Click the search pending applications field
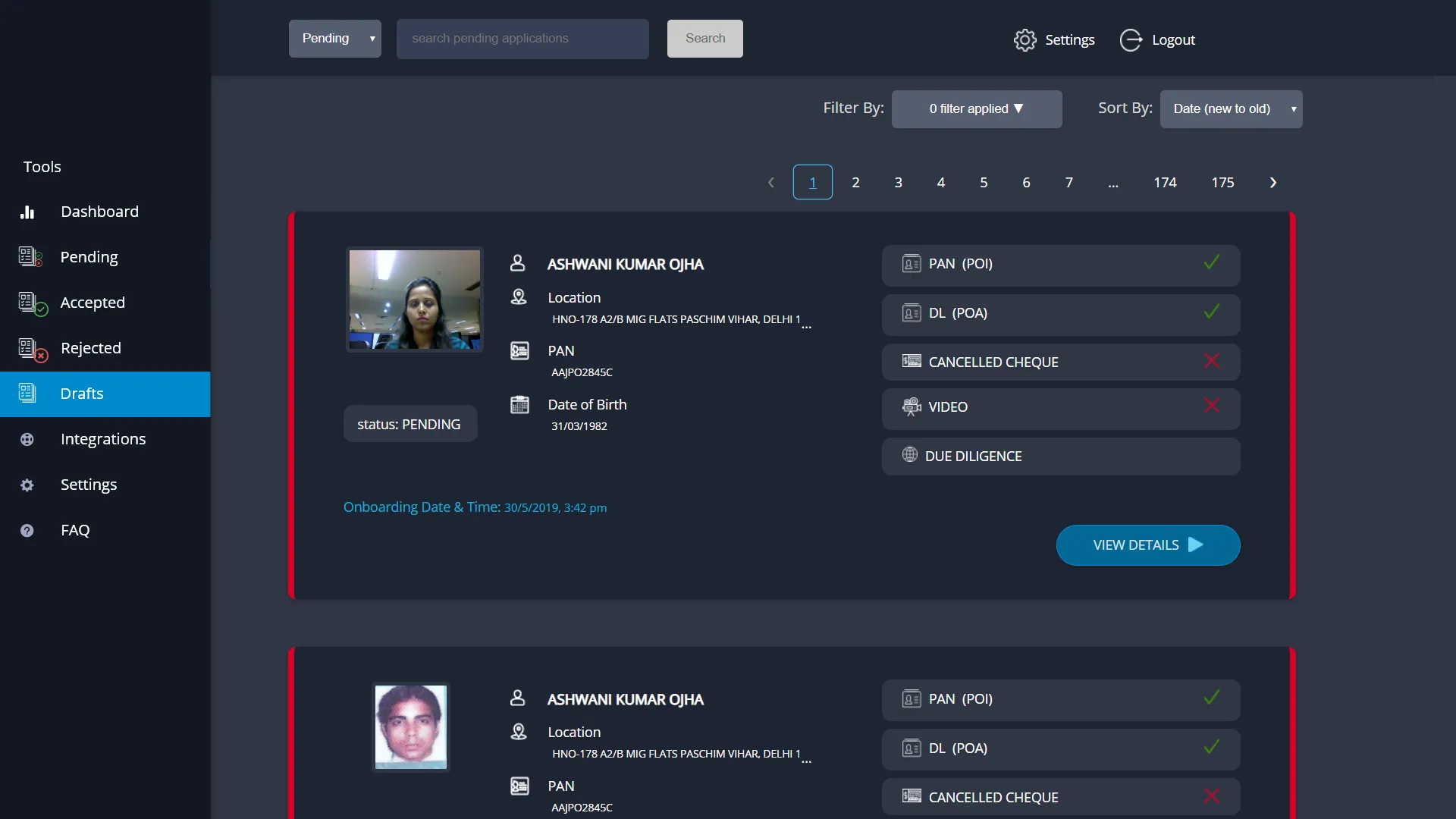This screenshot has height=819, width=1456. point(522,39)
